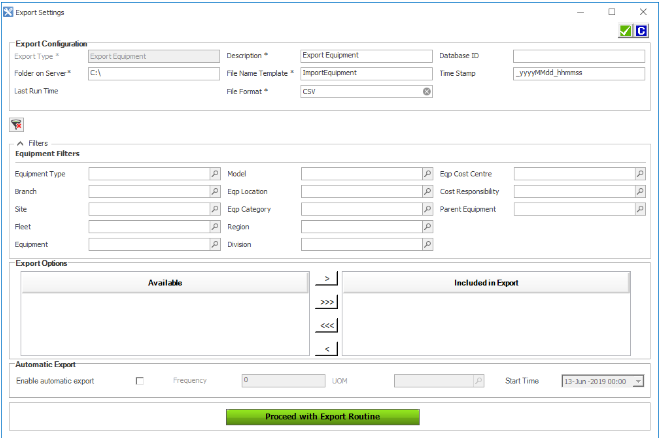Click the clear filters funnel icon
This screenshot has height=438, width=659.
[x=16, y=124]
